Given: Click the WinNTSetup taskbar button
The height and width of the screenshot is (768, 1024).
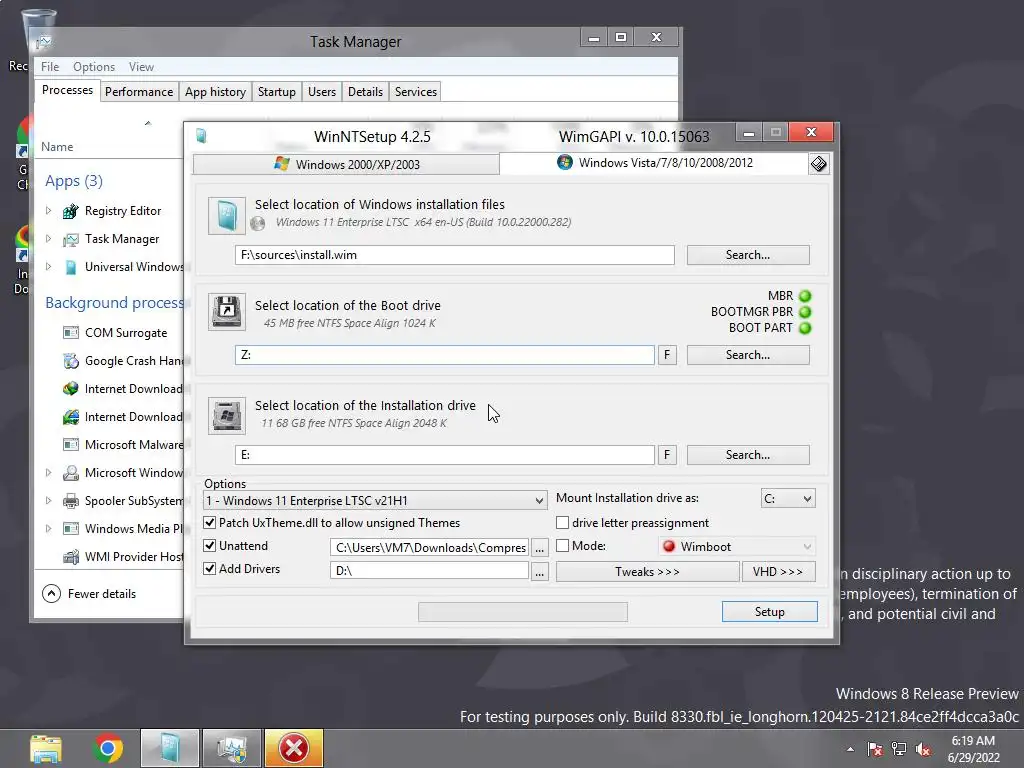Looking at the screenshot, I should coord(170,748).
